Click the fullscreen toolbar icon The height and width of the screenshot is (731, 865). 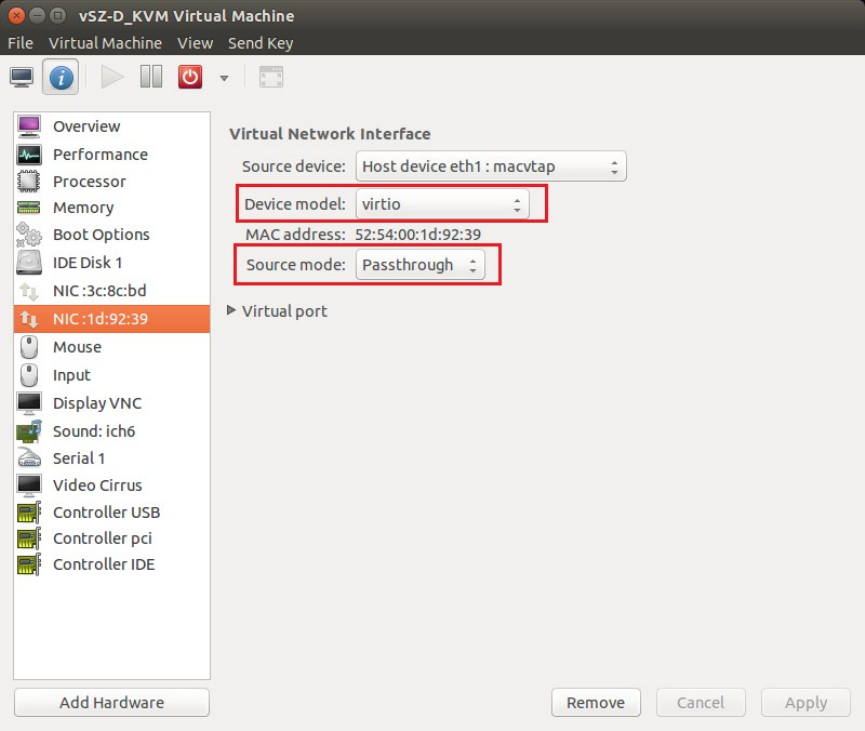(271, 77)
